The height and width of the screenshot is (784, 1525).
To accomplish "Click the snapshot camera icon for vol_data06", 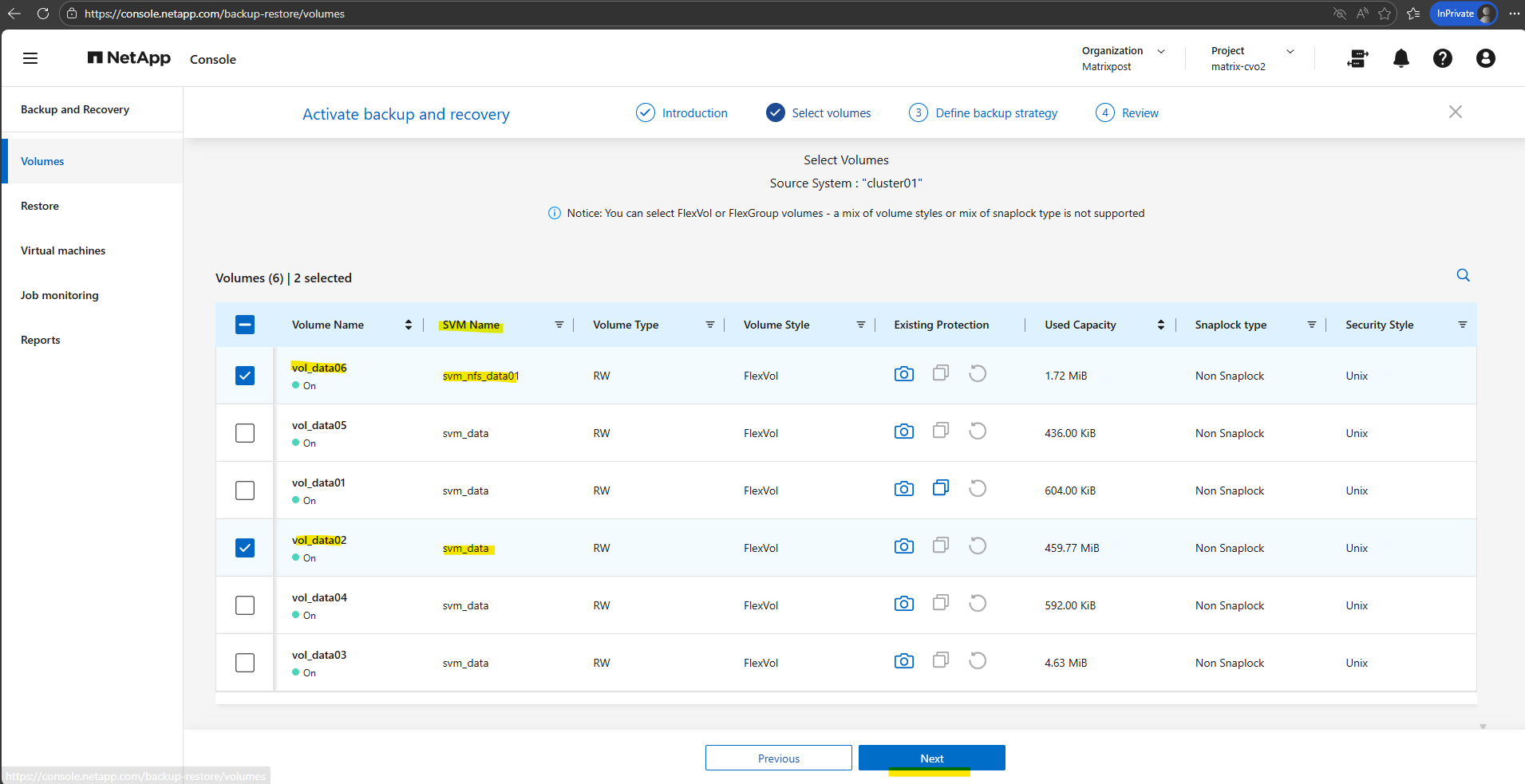I will coord(903,374).
